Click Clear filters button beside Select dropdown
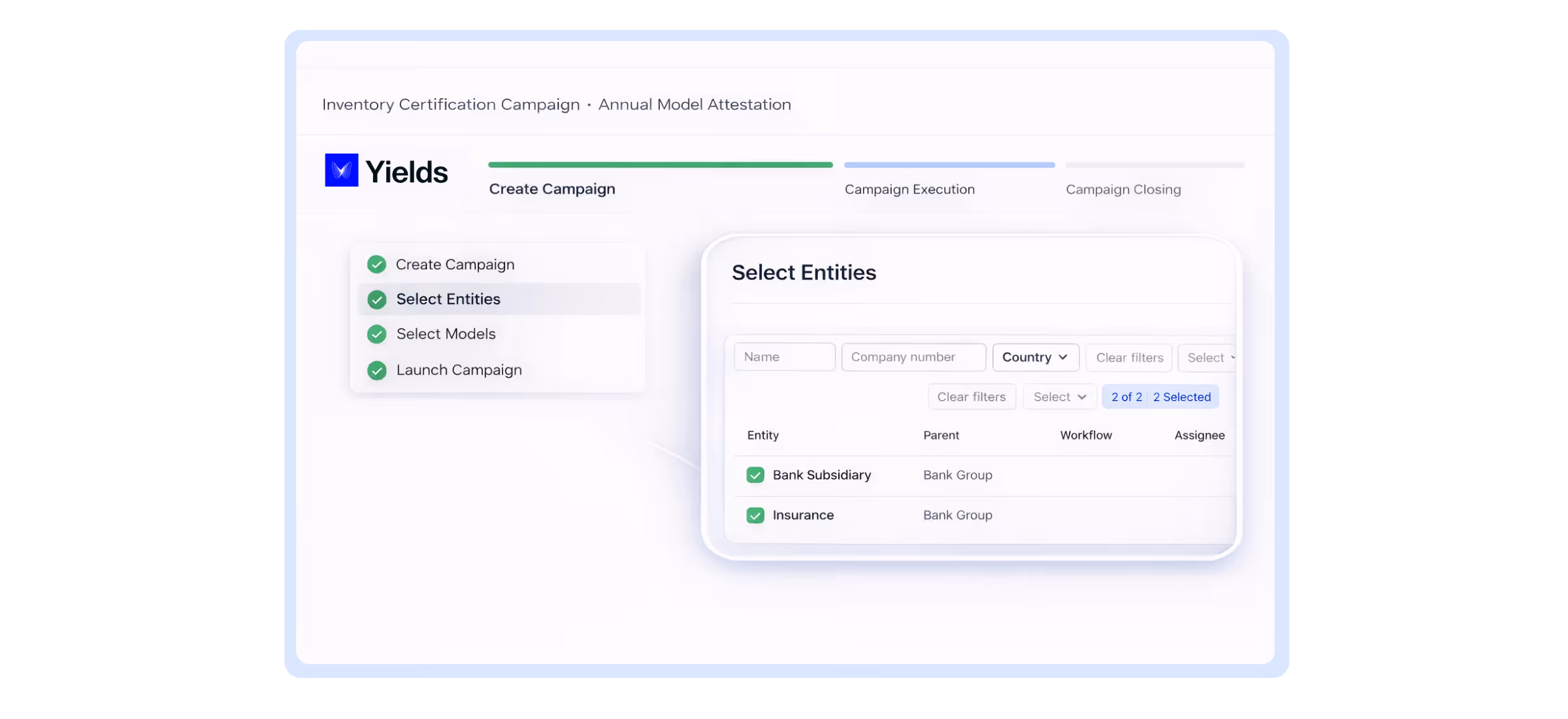The width and height of the screenshot is (1568, 719). pyautogui.click(x=971, y=397)
